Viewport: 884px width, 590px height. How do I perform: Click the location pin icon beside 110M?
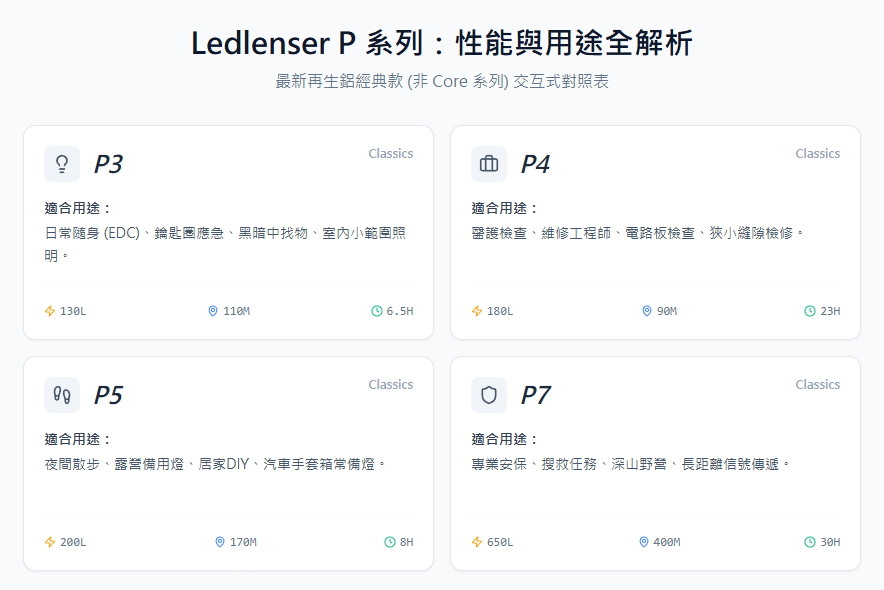click(x=213, y=311)
